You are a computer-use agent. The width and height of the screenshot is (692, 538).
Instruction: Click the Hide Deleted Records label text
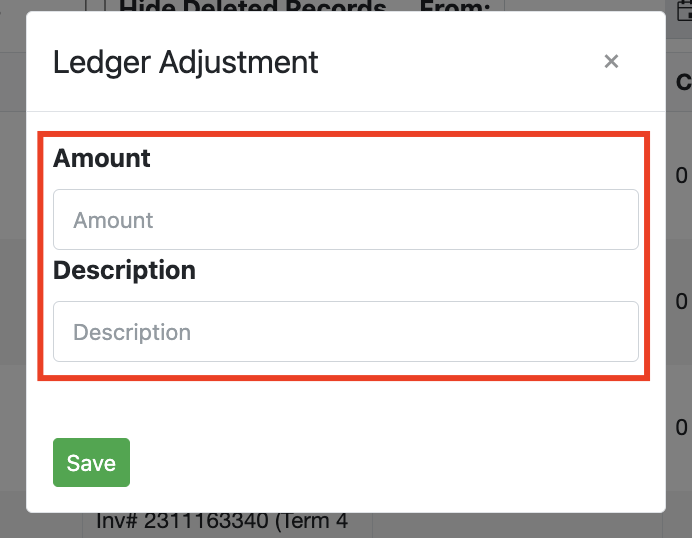pyautogui.click(x=252, y=7)
